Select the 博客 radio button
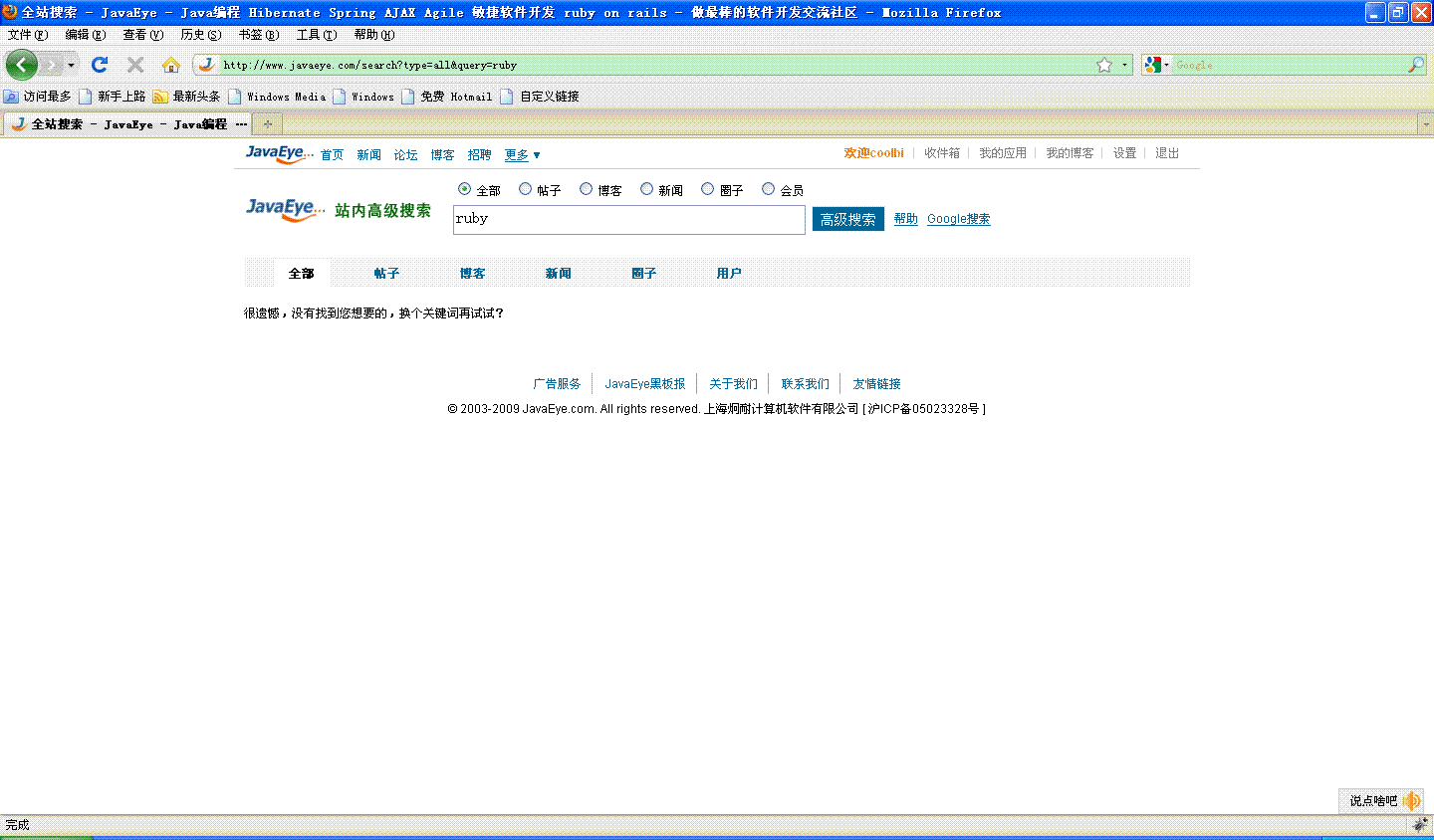 [x=586, y=189]
